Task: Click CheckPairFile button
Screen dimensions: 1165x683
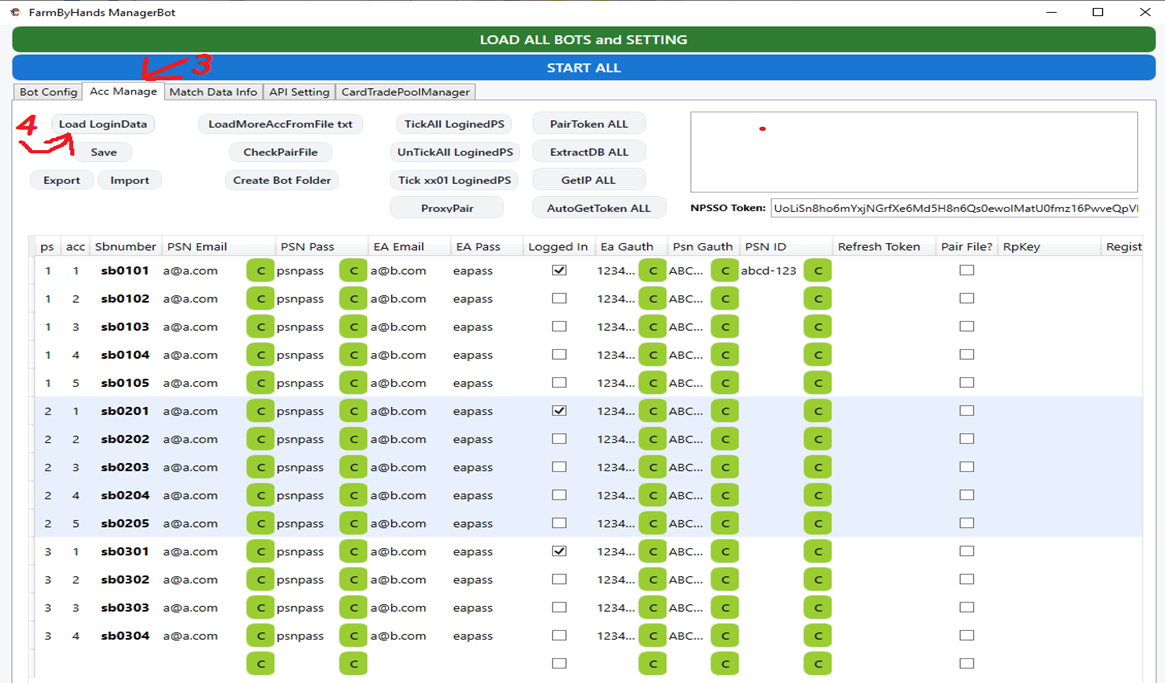Action: pos(280,152)
